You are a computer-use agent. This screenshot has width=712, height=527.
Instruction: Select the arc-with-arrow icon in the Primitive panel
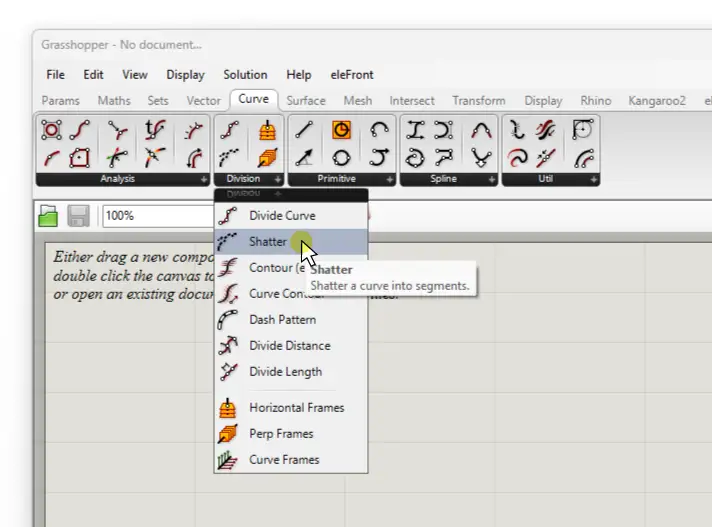tap(379, 158)
